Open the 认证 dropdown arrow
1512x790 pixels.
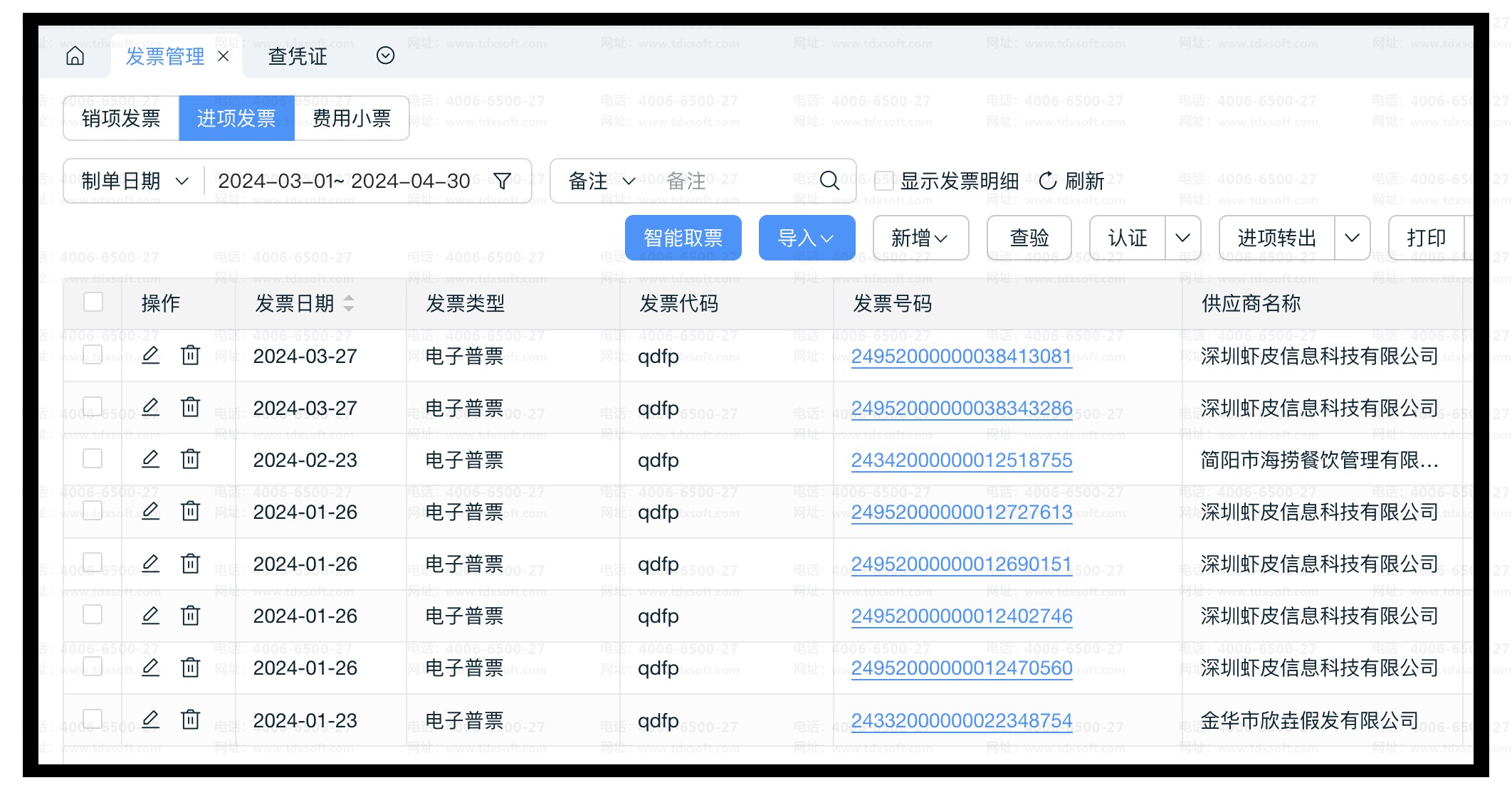point(1182,238)
